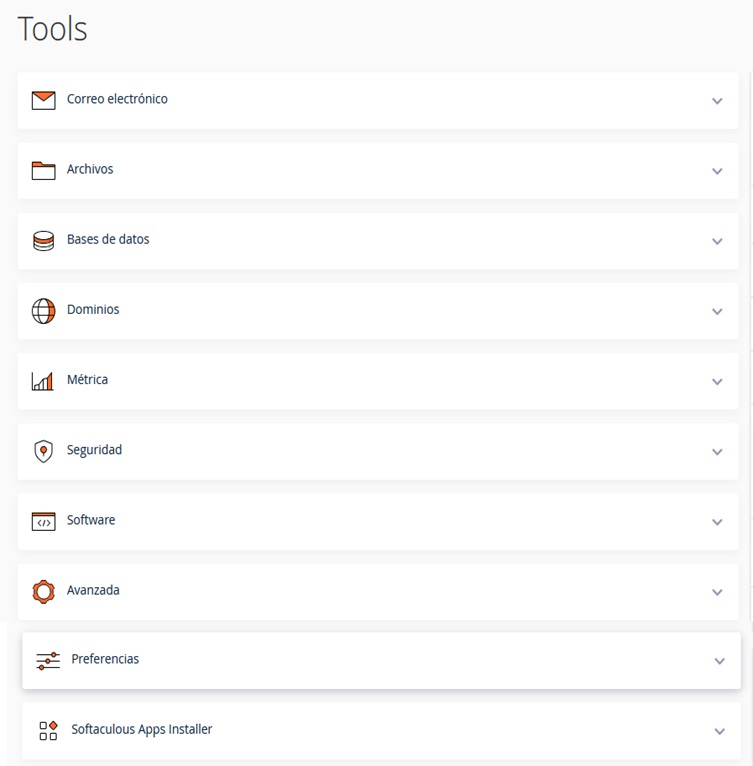Click the shield icon for Seguridad
753x766 pixels.
click(43, 451)
